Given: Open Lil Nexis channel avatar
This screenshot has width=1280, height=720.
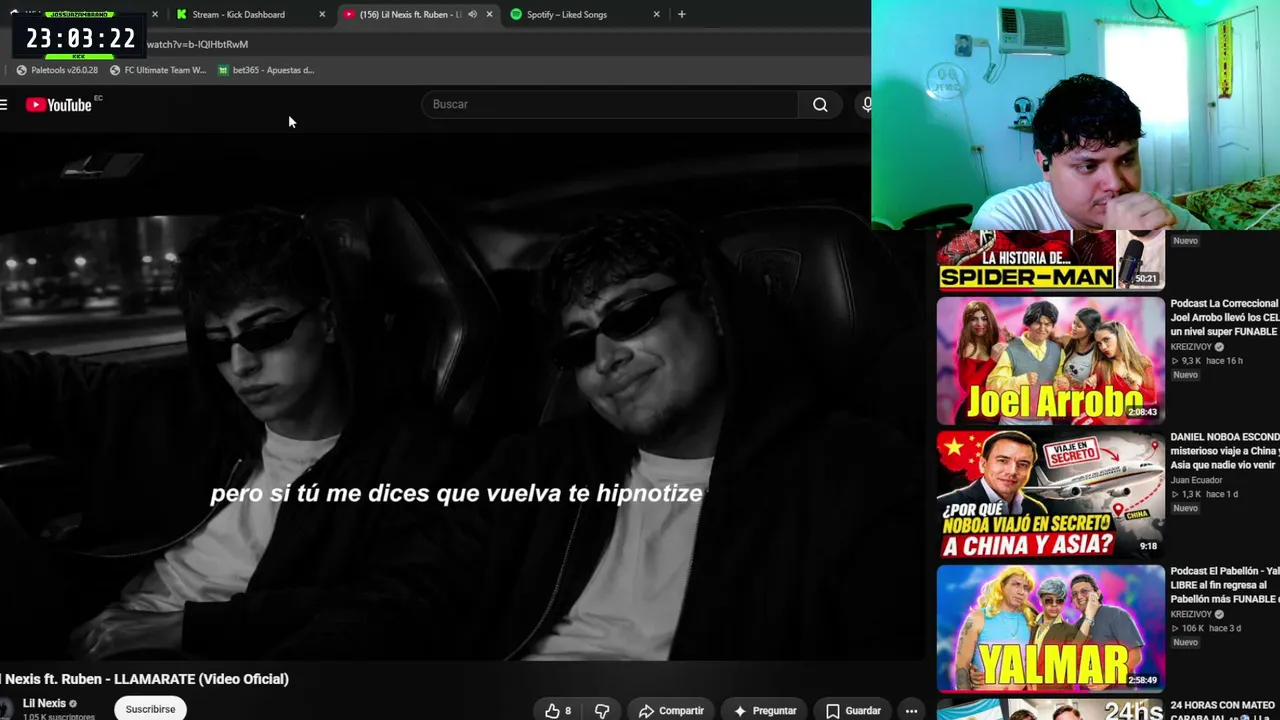Looking at the screenshot, I should click(x=6, y=708).
